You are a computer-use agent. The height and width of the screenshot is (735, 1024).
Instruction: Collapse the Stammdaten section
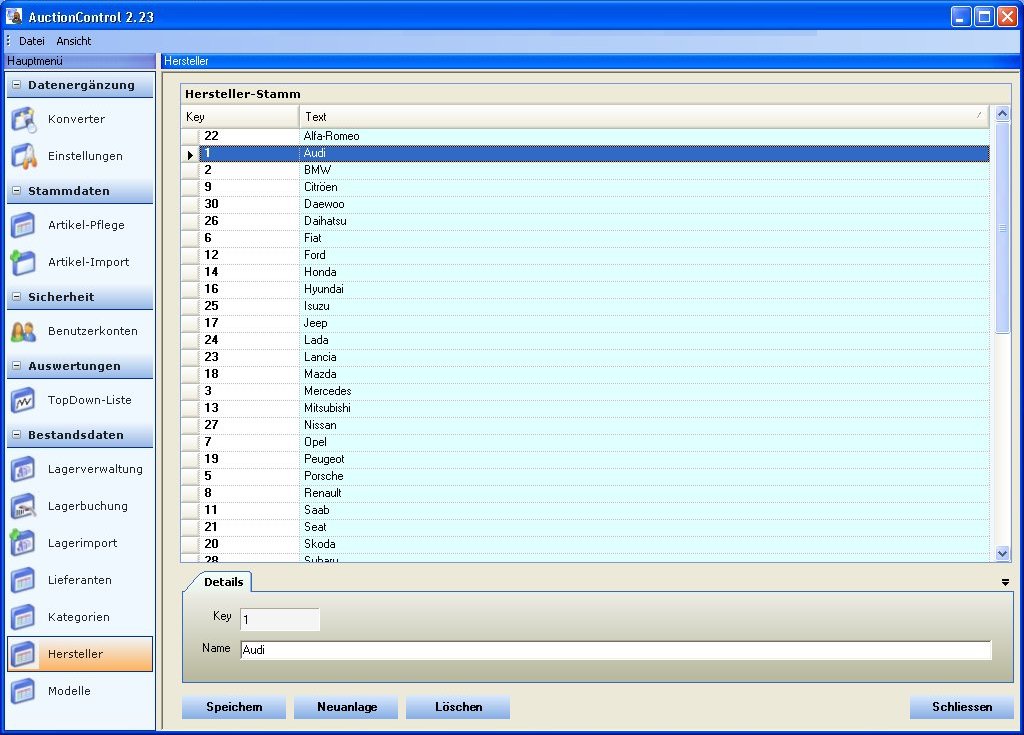(17, 191)
